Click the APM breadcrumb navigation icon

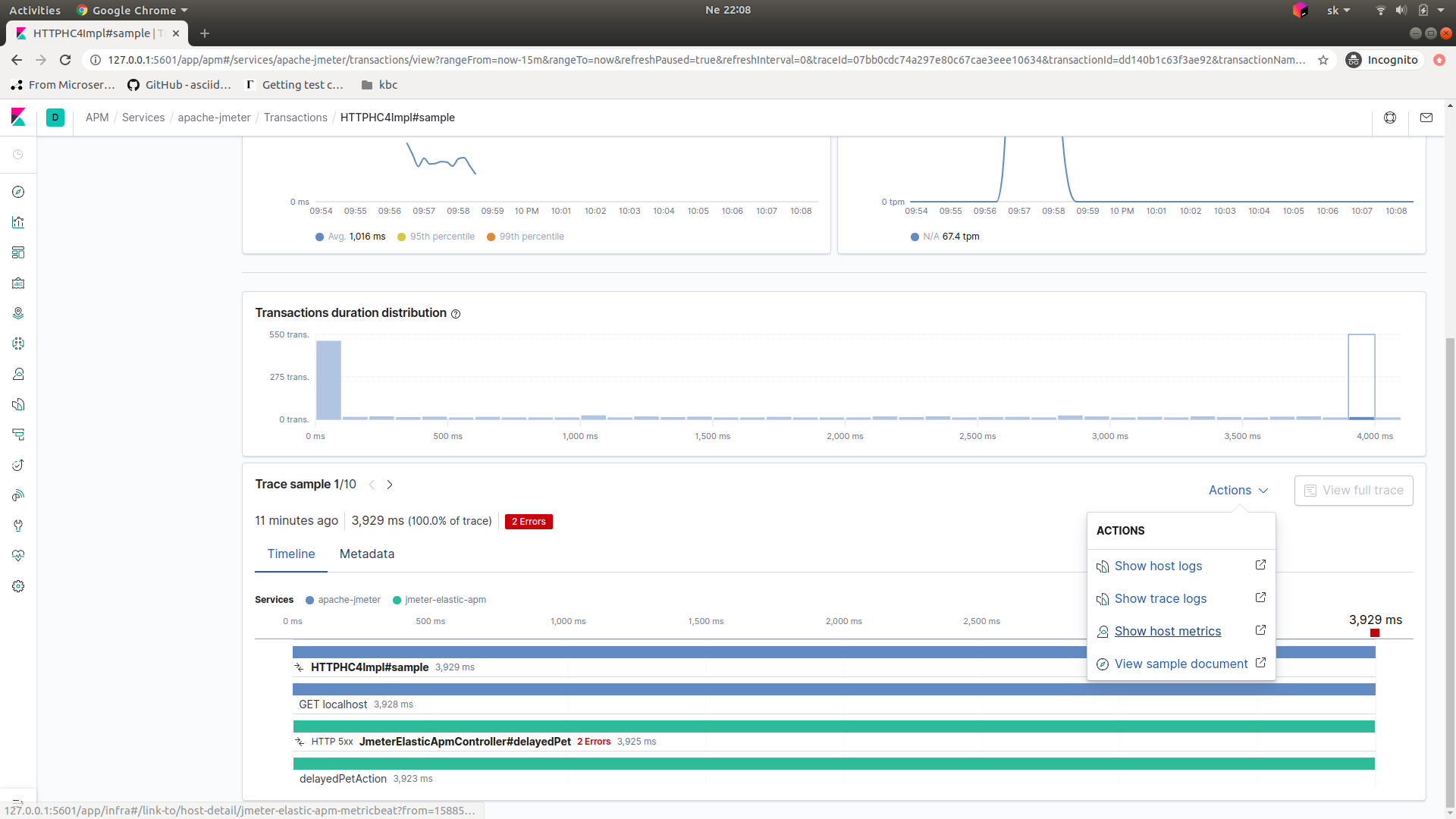point(97,117)
